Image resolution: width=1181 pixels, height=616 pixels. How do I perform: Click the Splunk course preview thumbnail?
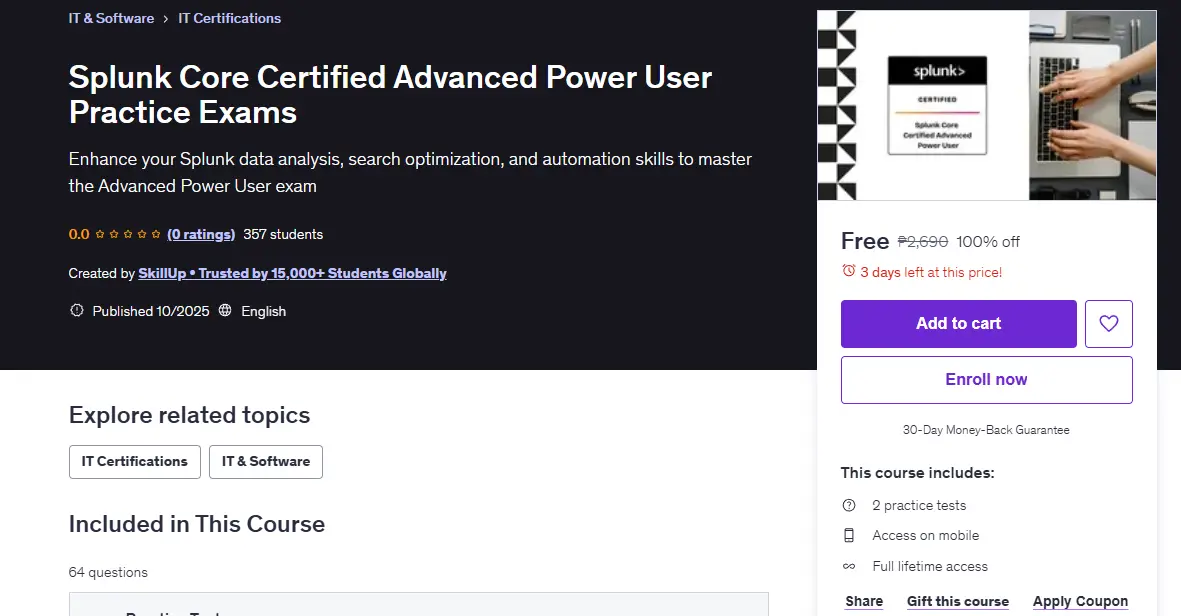[x=987, y=105]
